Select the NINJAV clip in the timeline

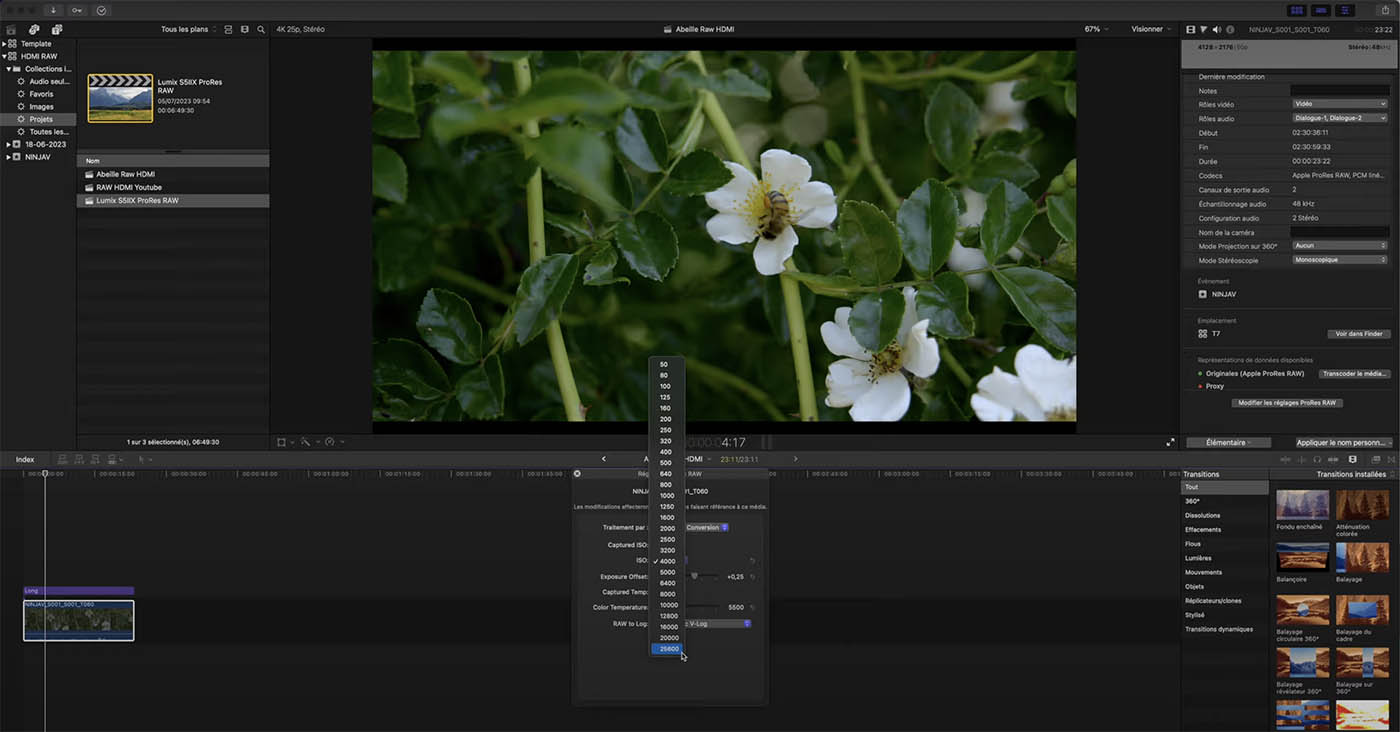tap(79, 620)
